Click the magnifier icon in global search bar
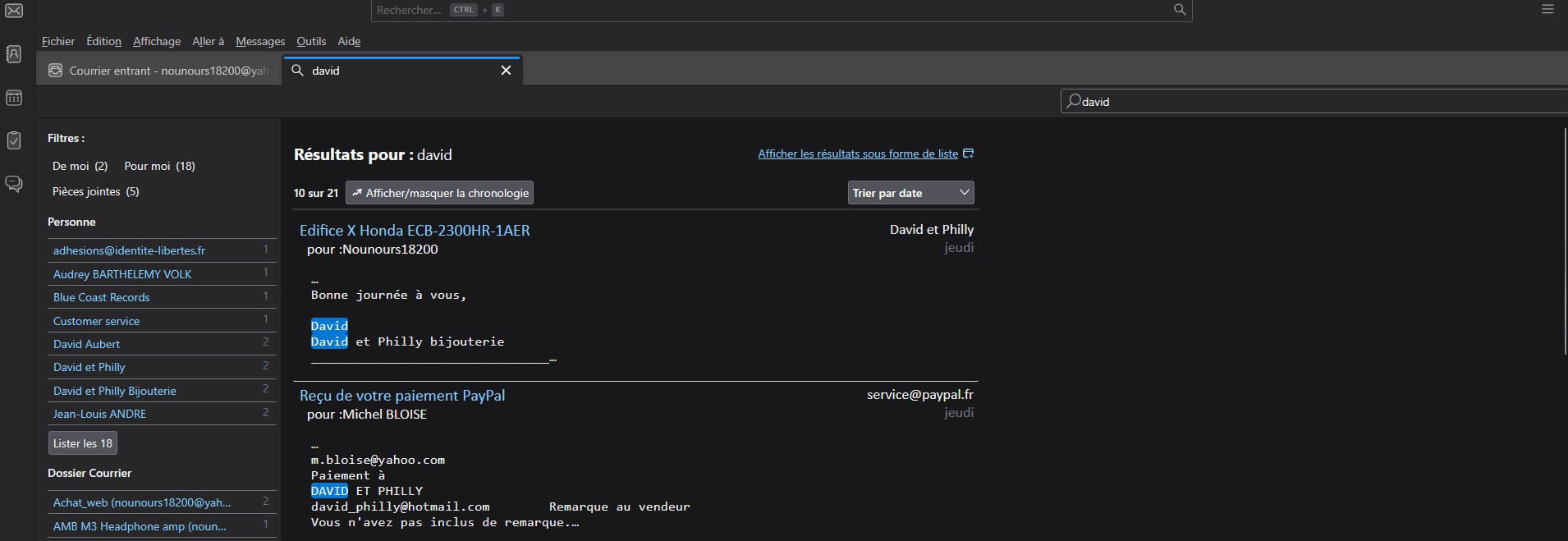The height and width of the screenshot is (541, 1568). coord(1179,10)
